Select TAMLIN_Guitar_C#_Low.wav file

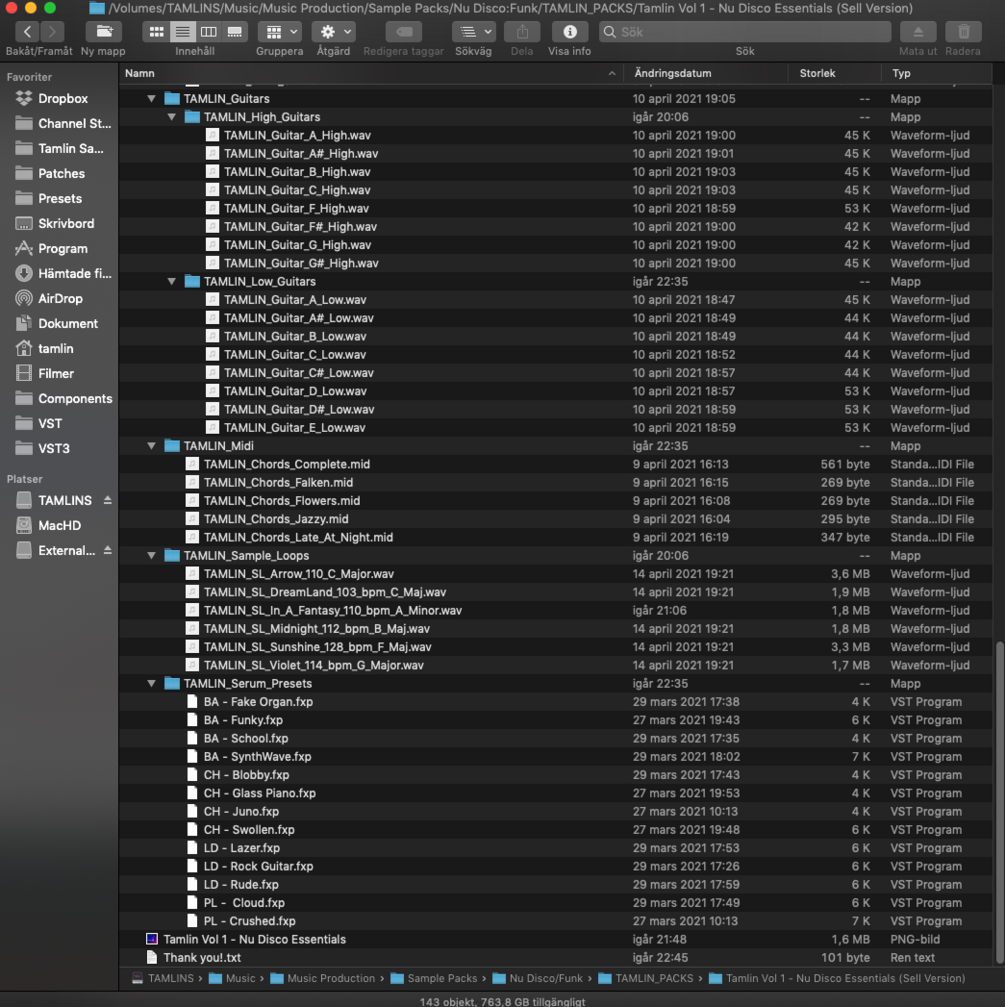pyautogui.click(x=555, y=372)
